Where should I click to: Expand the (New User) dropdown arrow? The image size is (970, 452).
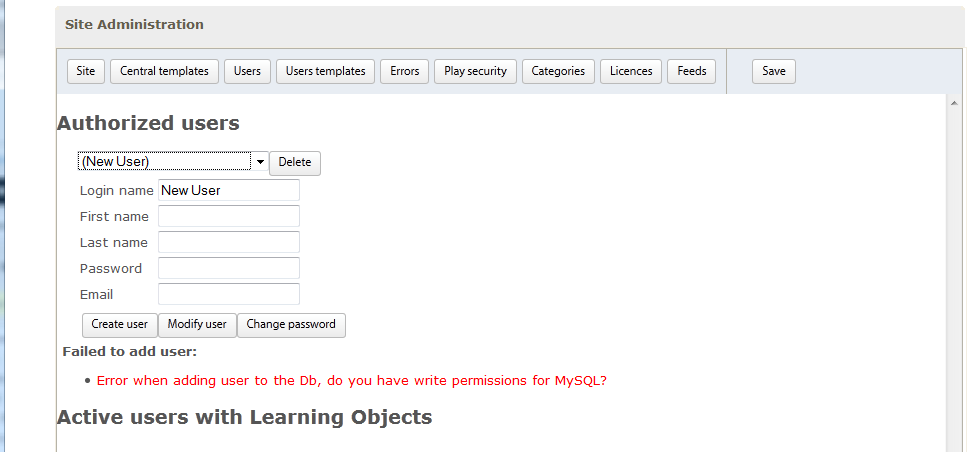coord(260,162)
